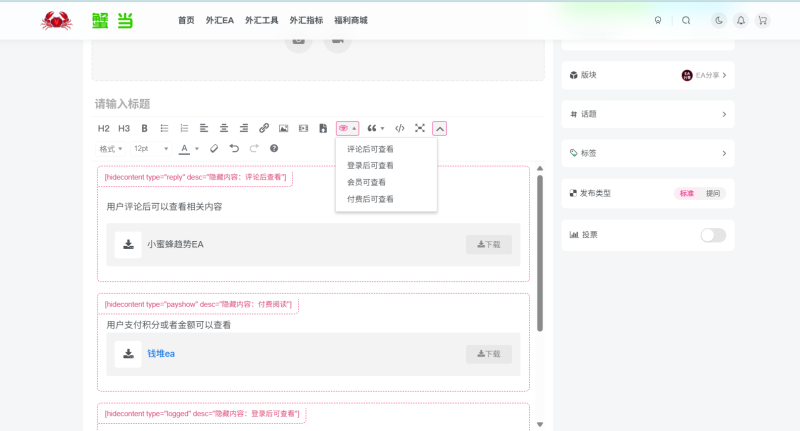Expand the 话题 topic selector

648,114
